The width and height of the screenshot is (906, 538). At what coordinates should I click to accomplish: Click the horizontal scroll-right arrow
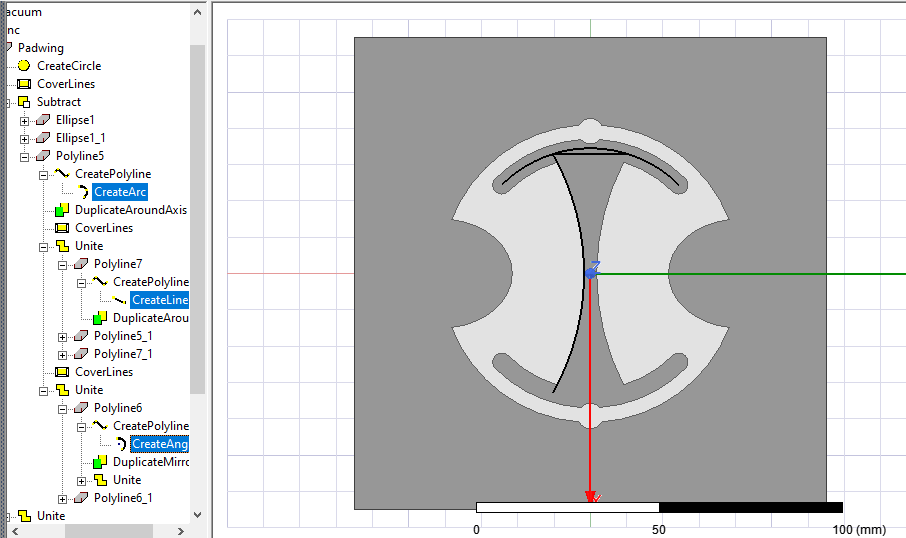tap(180, 530)
